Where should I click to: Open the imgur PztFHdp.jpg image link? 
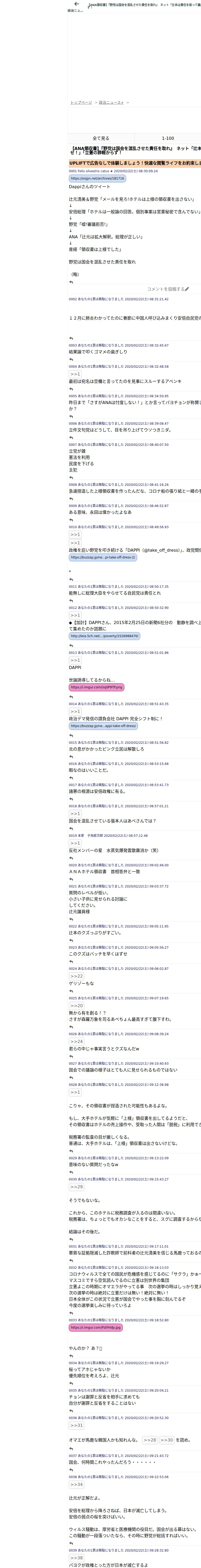(x=96, y=1328)
